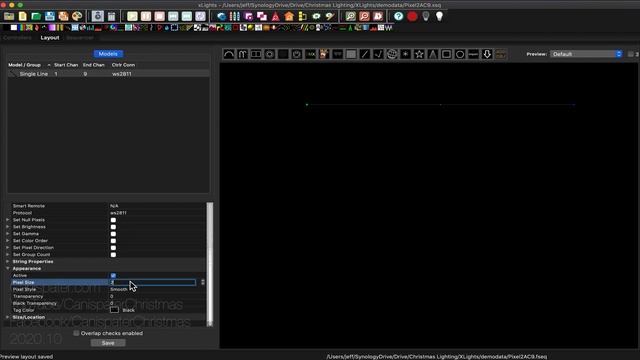Select the Candy Canes model tool
Viewport: 640px width, 360px height.
click(x=242, y=54)
